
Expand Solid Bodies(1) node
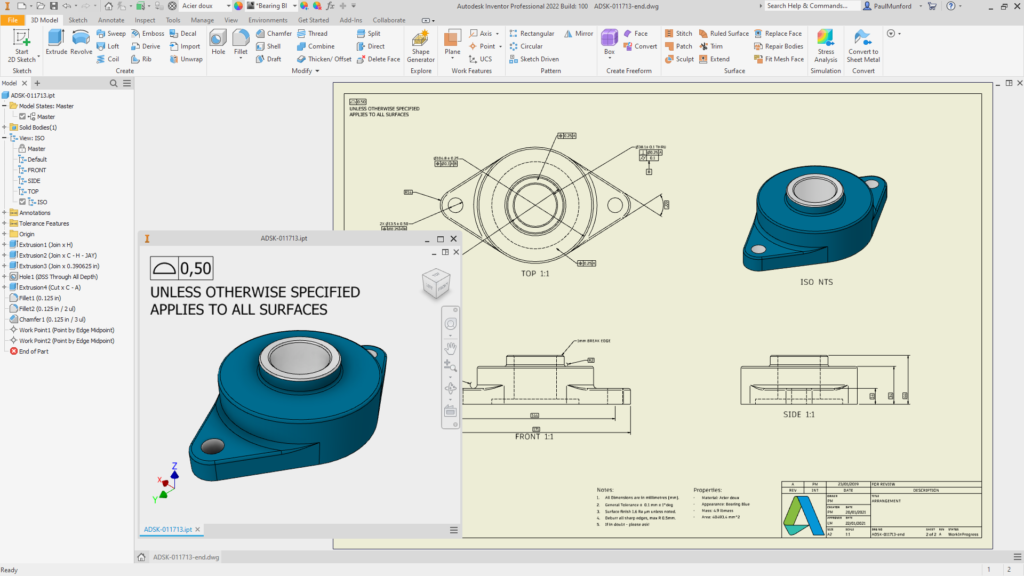[5, 127]
